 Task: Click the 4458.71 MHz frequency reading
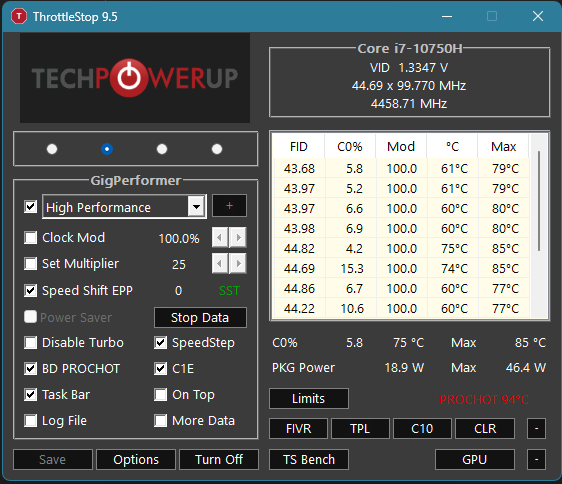coord(409,104)
